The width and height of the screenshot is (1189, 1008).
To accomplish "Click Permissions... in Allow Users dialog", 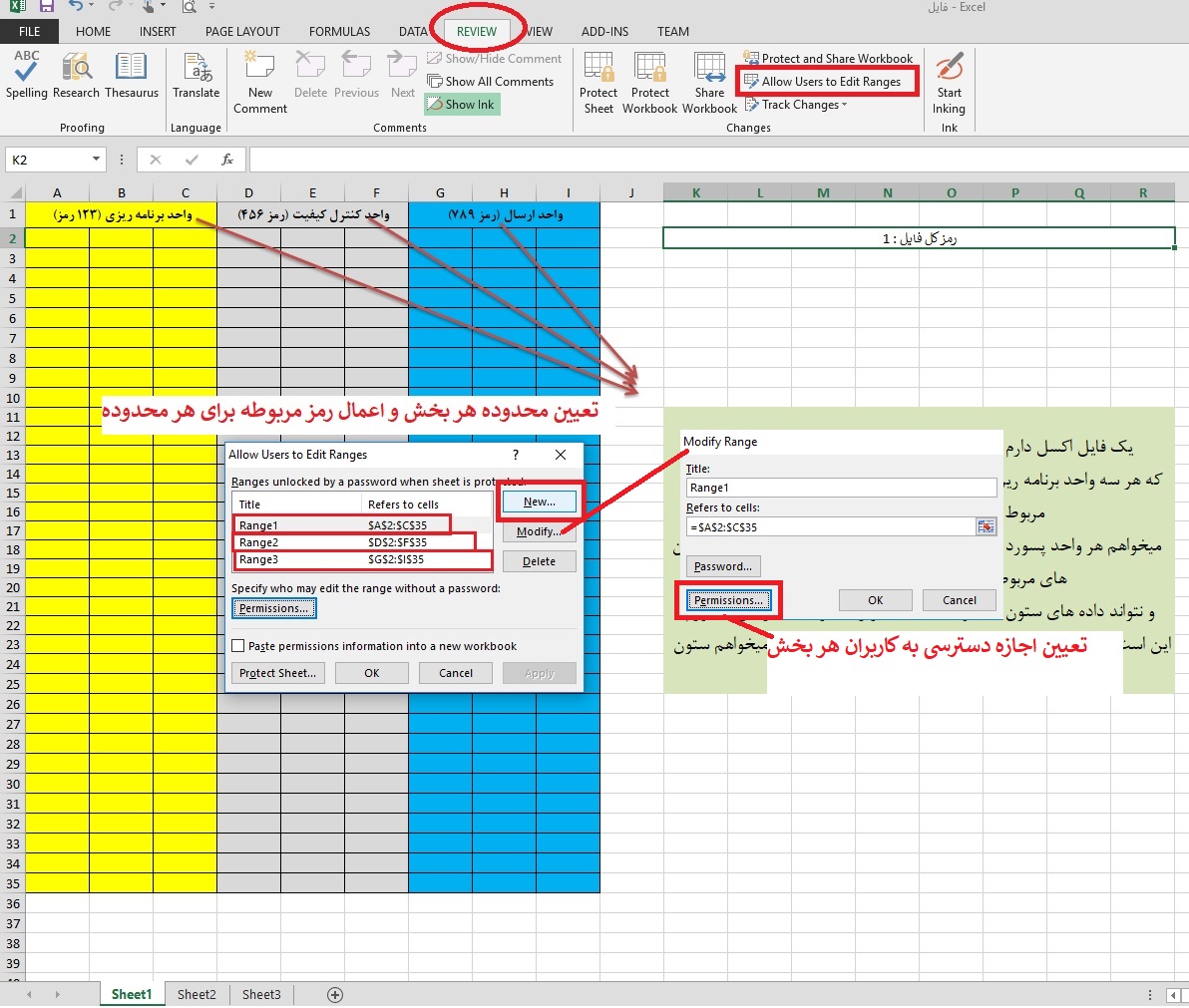I will pyautogui.click(x=273, y=608).
